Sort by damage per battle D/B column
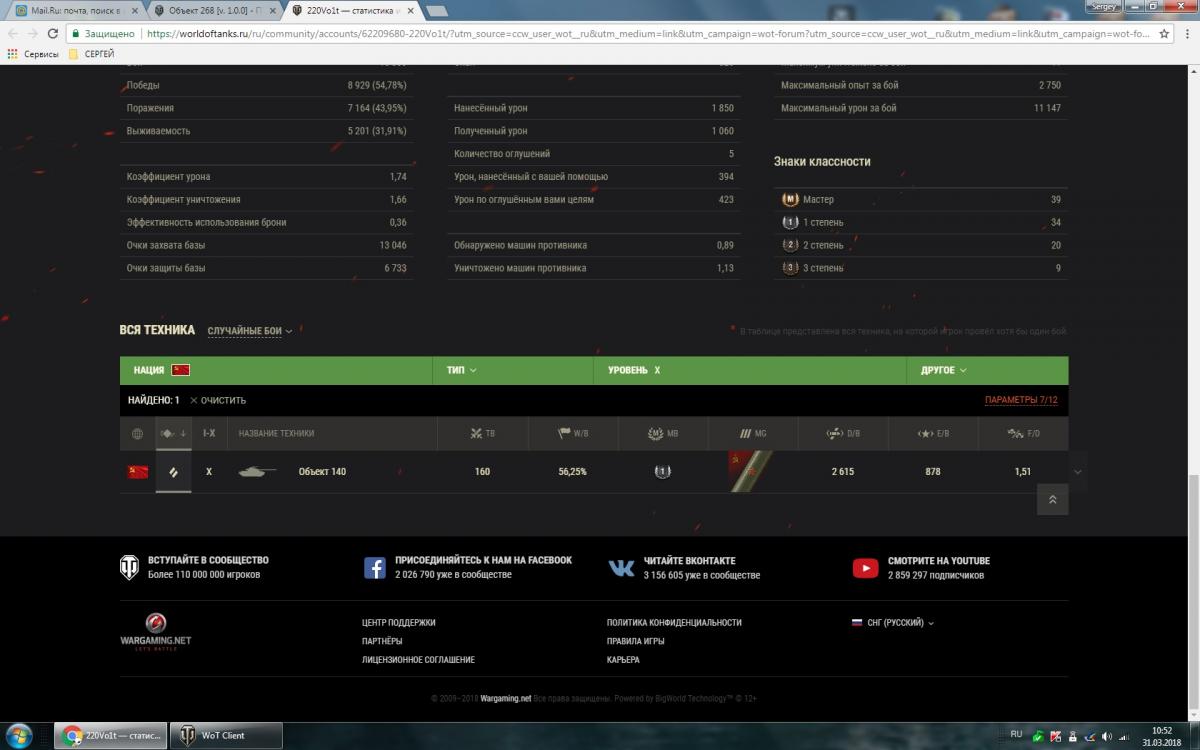Viewport: 1200px width, 750px height. (842, 433)
